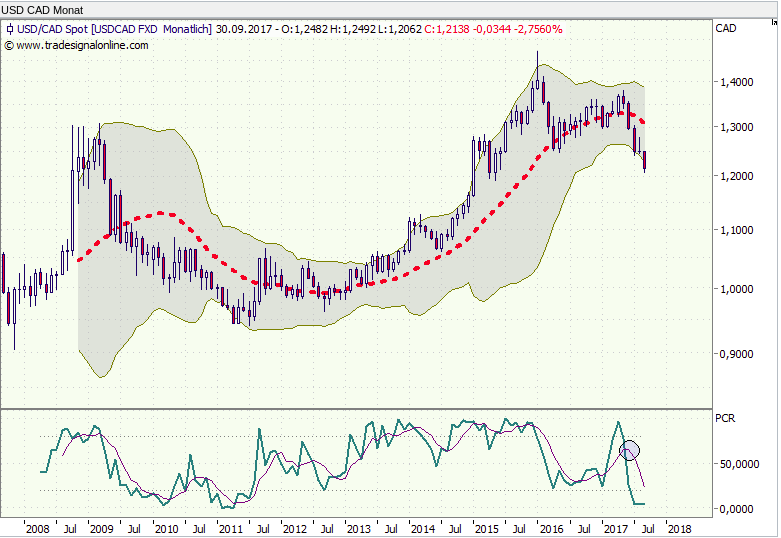781x538 pixels.
Task: Click the latest red candle on the chart
Action: point(645,160)
